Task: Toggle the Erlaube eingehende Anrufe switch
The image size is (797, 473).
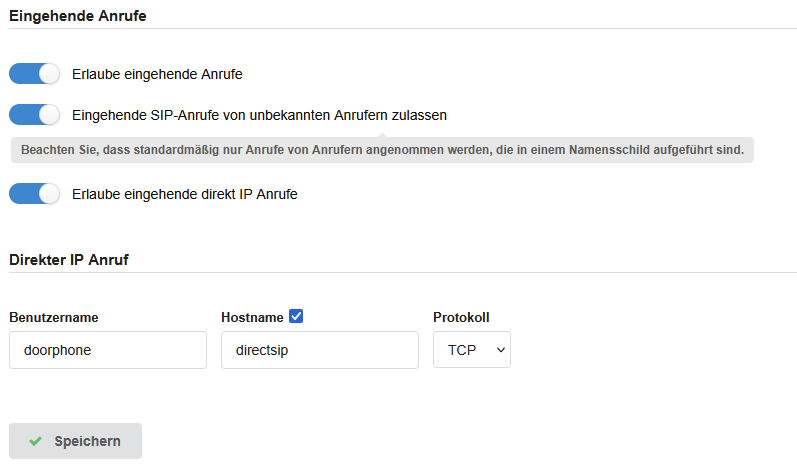Action: coord(34,74)
